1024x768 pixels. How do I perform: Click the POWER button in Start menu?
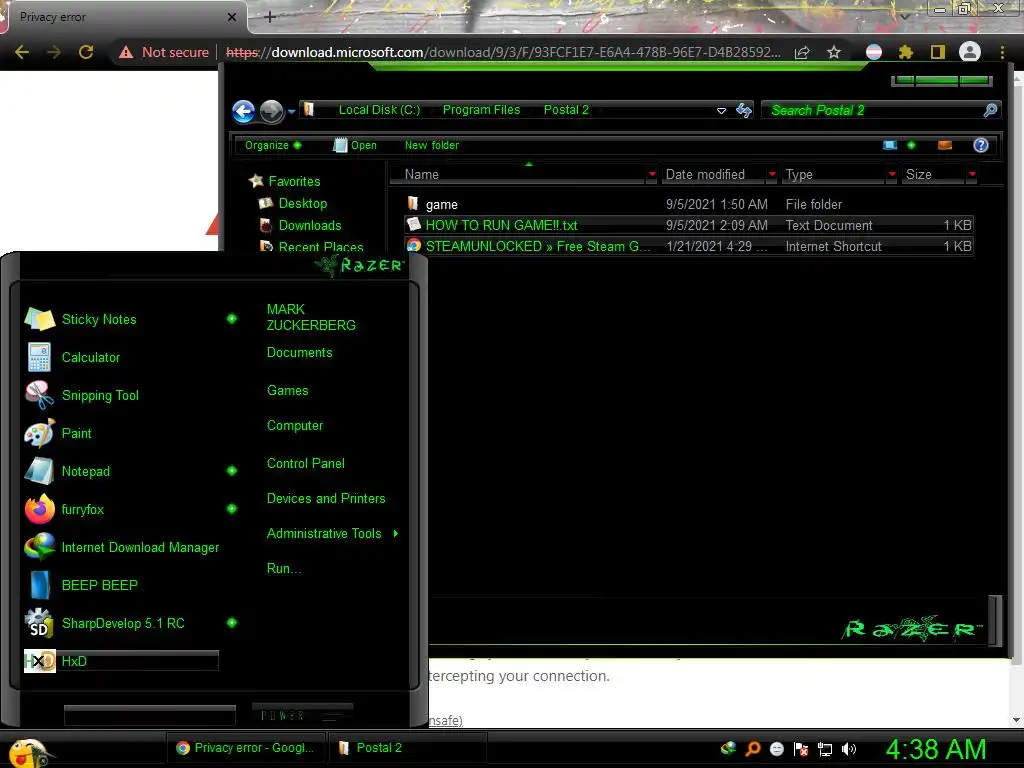302,715
